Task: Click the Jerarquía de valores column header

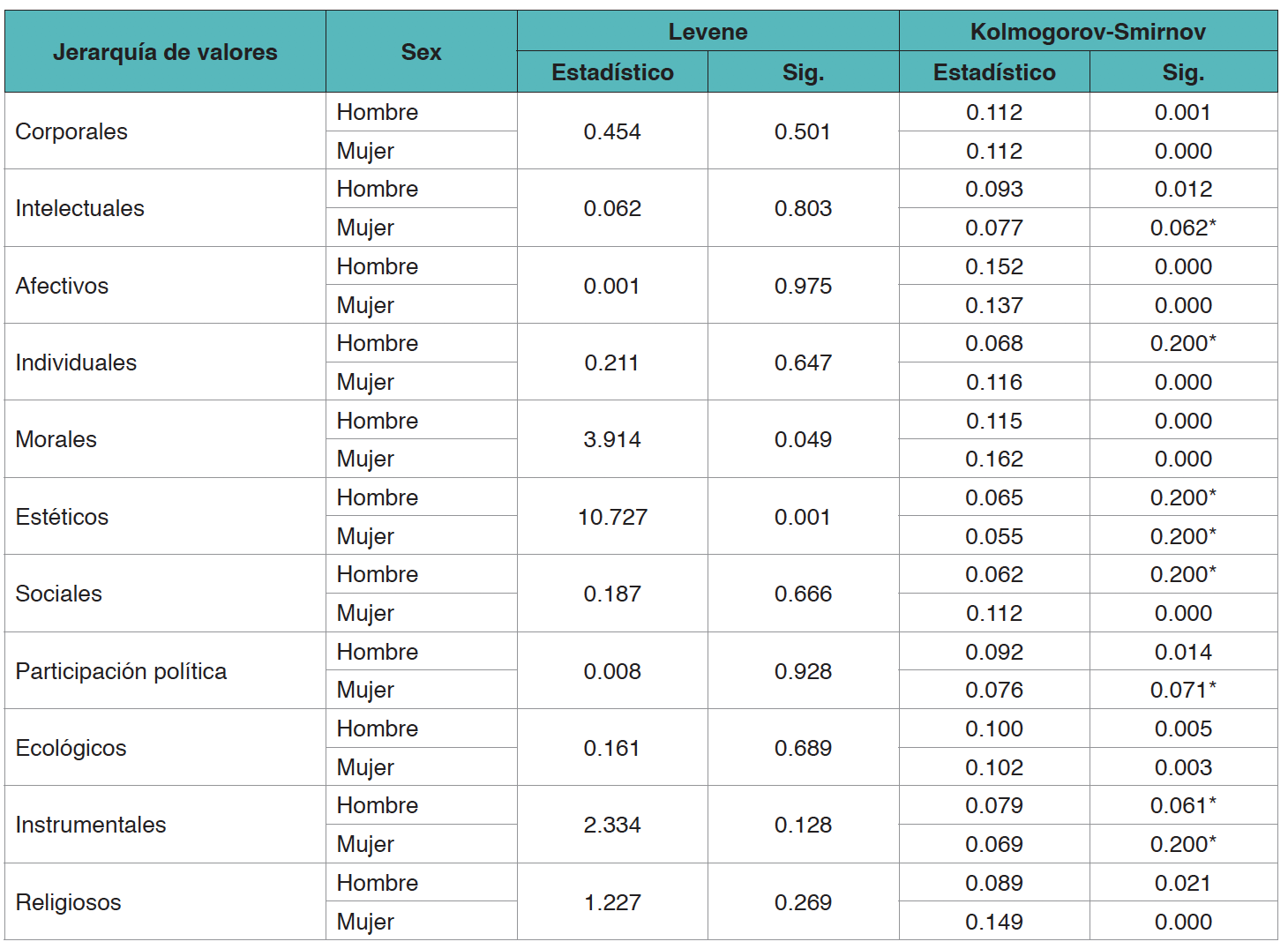Action: tap(165, 52)
